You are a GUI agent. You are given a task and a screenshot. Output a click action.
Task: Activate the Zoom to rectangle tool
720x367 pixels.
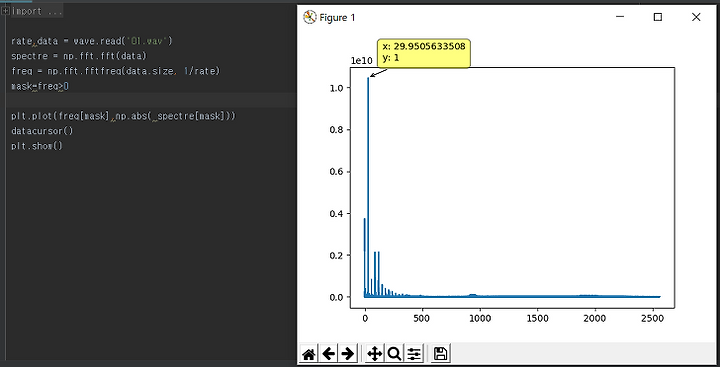click(394, 354)
